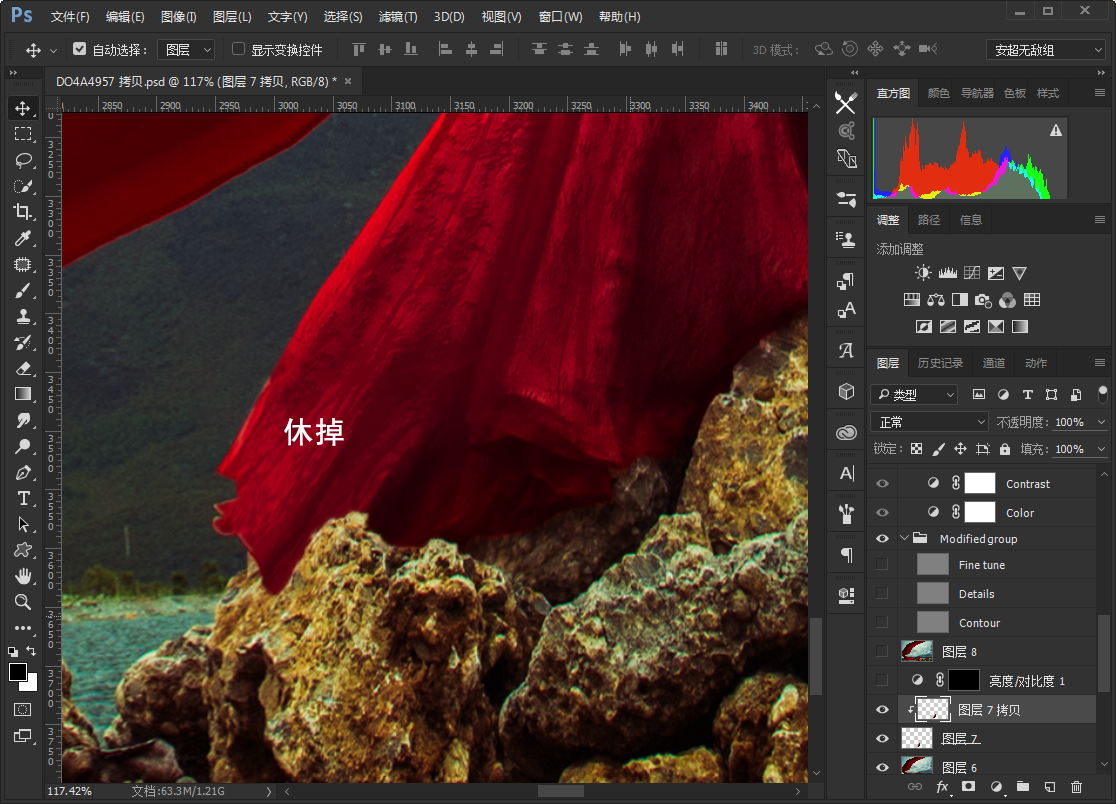
Task: Add a Color Balance adjustment
Action: pos(935,300)
